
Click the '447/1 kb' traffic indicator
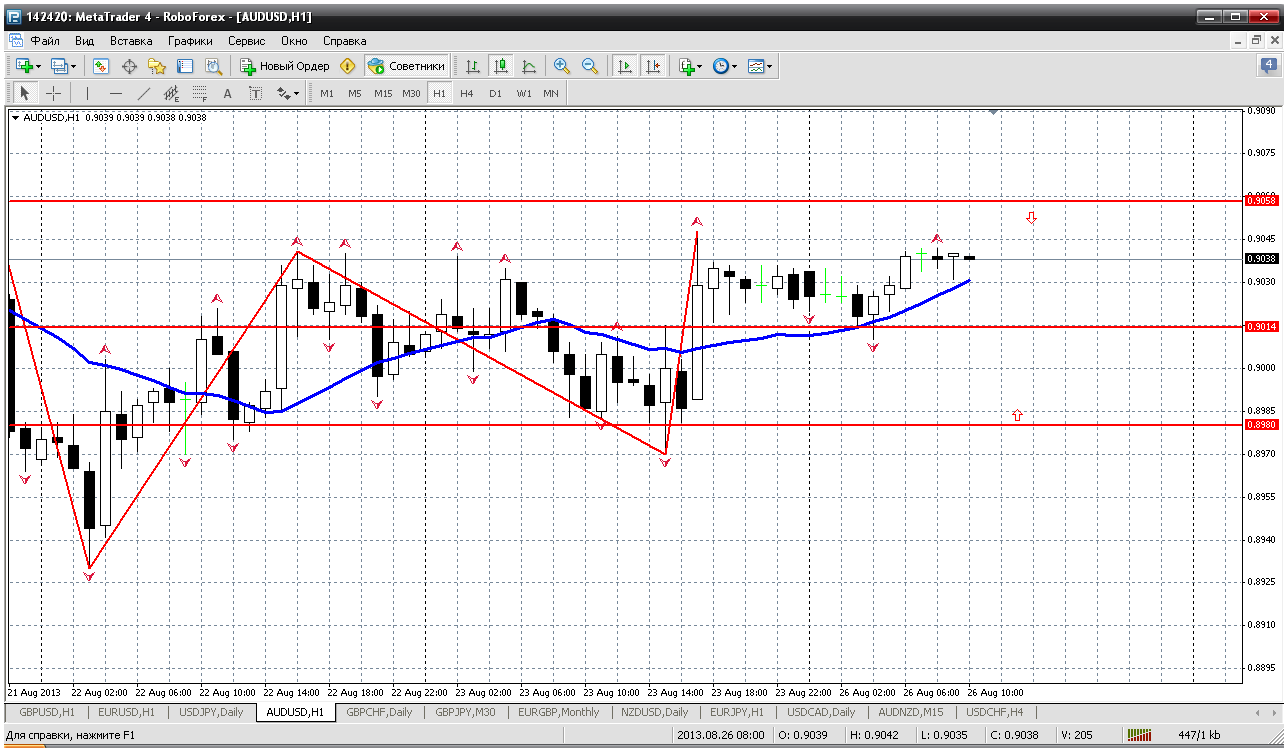click(x=1201, y=735)
